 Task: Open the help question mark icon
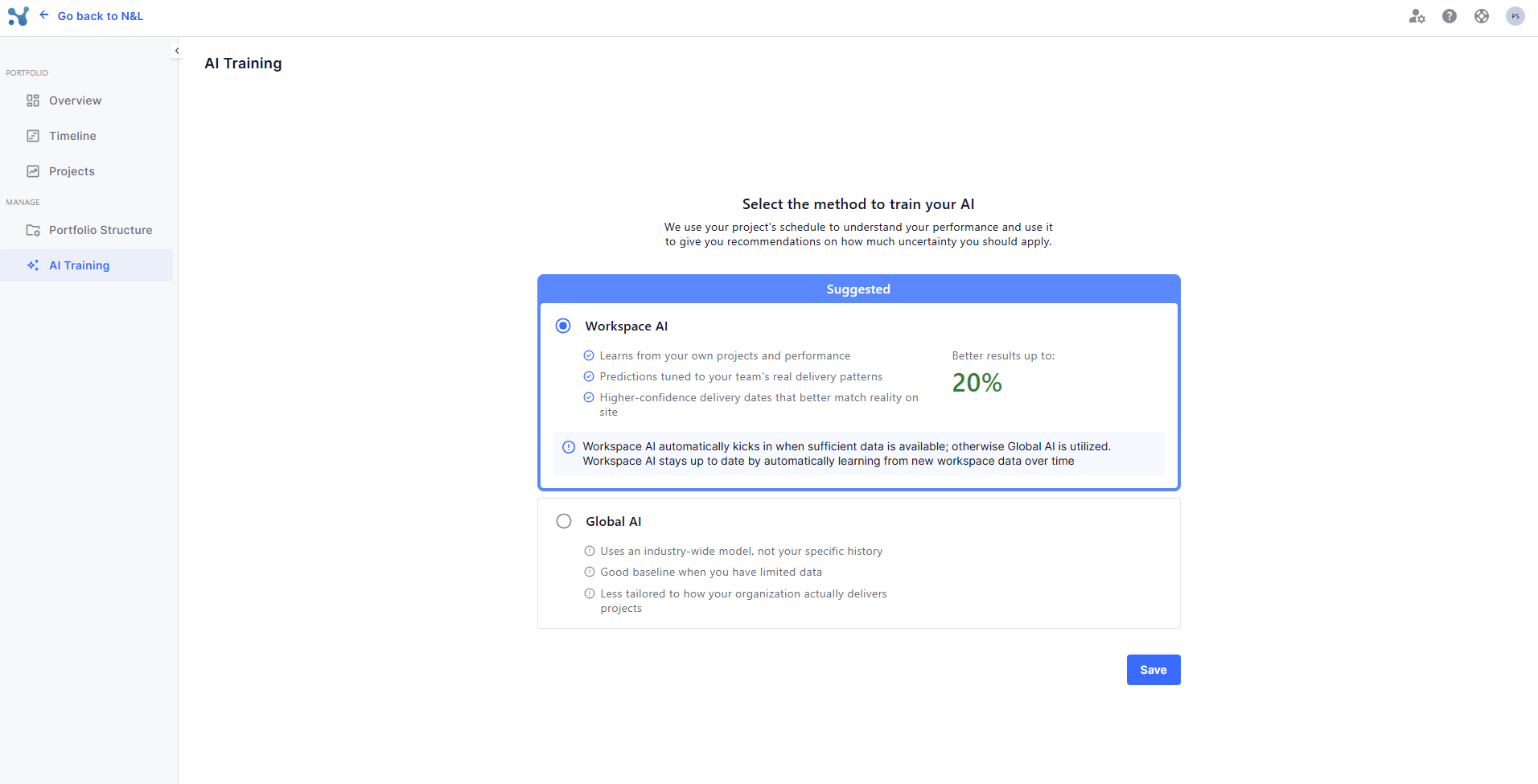click(1449, 16)
